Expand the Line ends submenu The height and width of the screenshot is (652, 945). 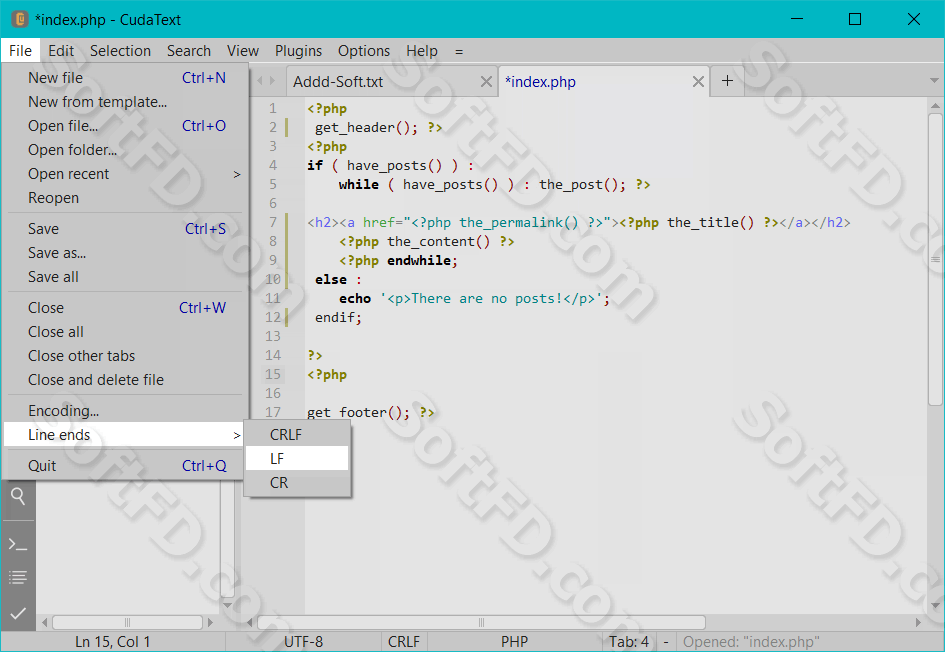click(x=125, y=435)
